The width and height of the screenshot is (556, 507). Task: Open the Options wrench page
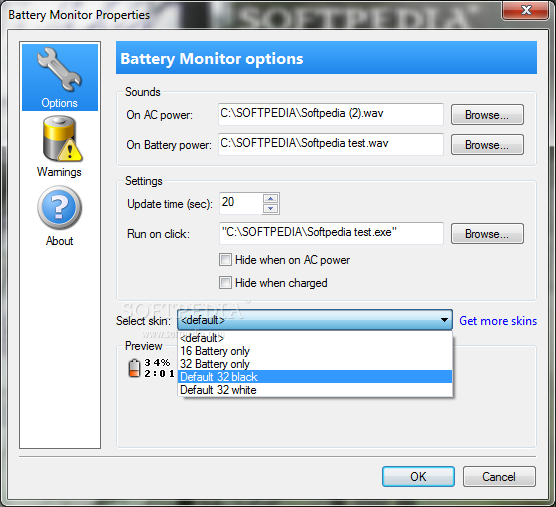(x=60, y=77)
